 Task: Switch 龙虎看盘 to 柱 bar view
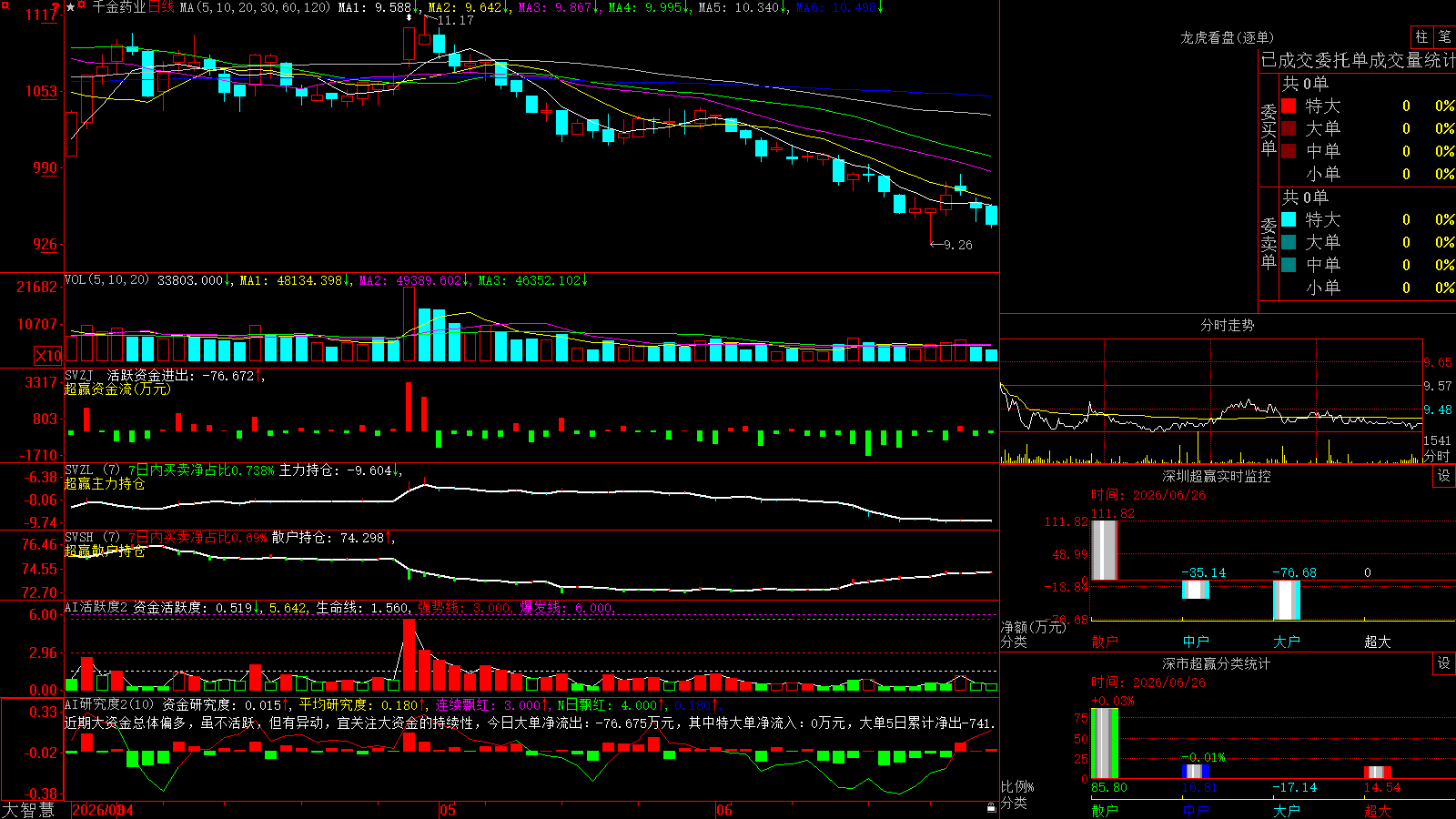point(1421,36)
